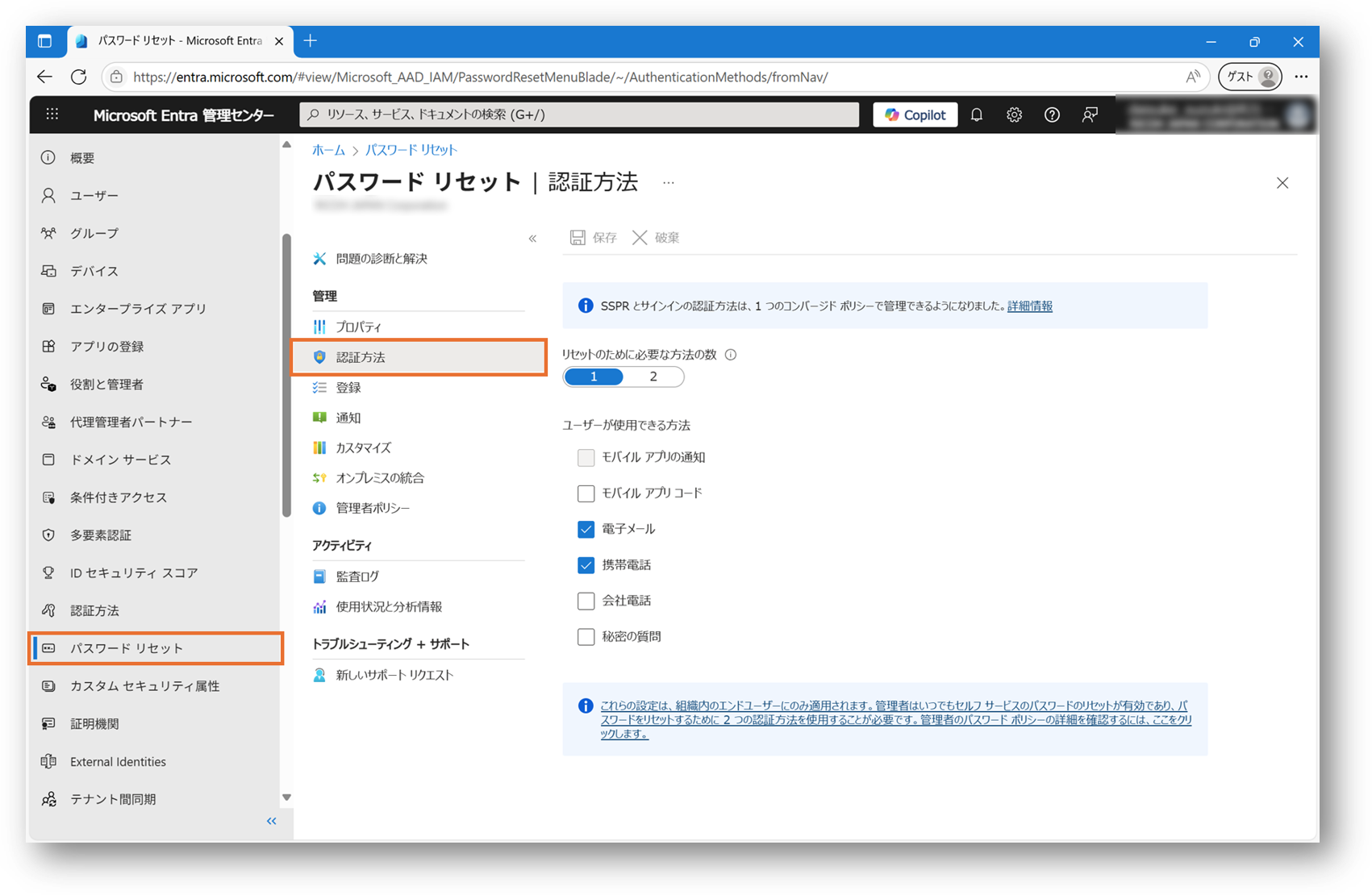Viewport: 1372px width, 895px height.
Task: Collapse the blade menu with double chevron
Action: click(x=532, y=239)
